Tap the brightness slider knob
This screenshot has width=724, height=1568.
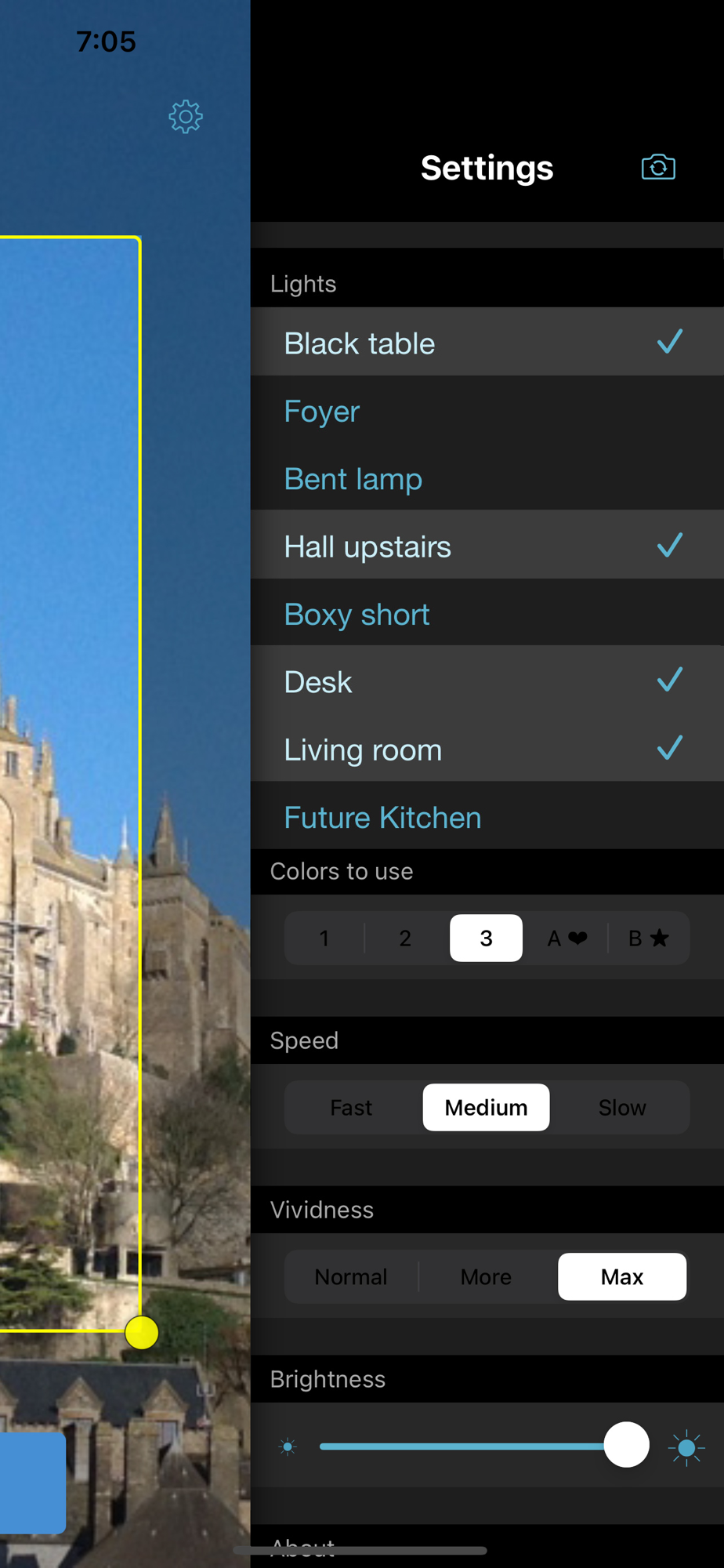click(627, 1444)
